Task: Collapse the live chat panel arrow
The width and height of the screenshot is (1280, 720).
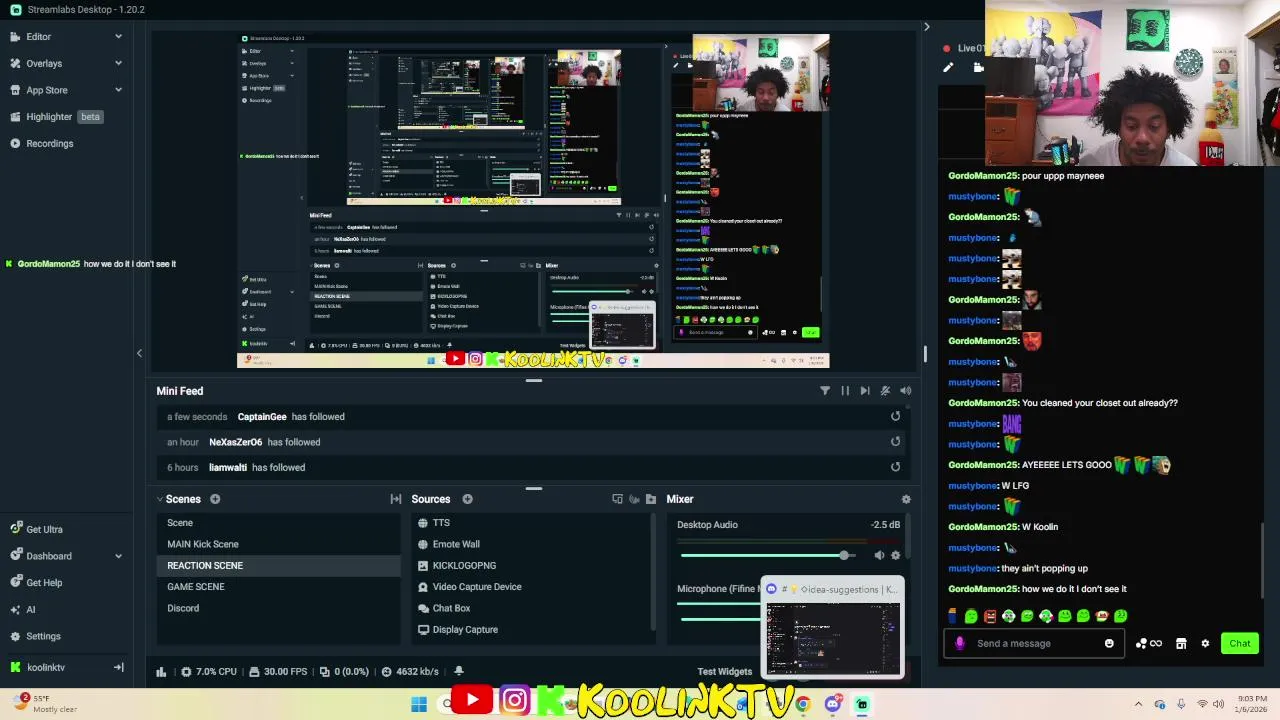Action: [926, 27]
